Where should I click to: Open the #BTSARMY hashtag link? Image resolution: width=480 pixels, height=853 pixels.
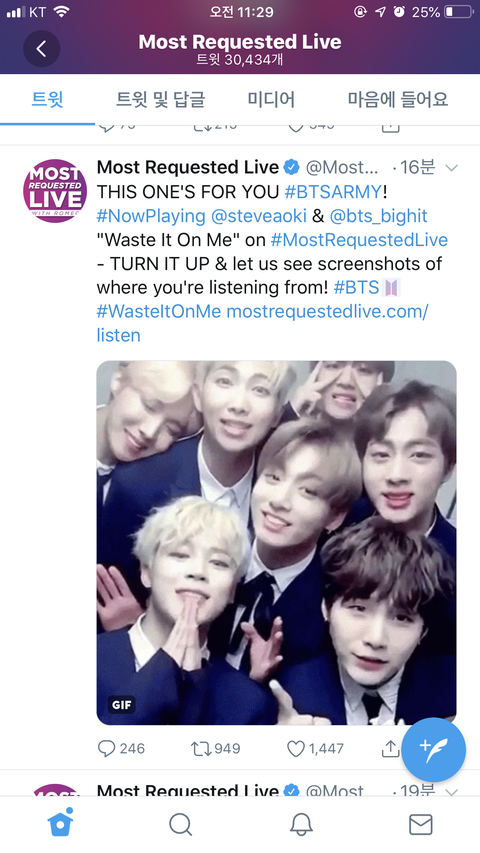point(335,191)
